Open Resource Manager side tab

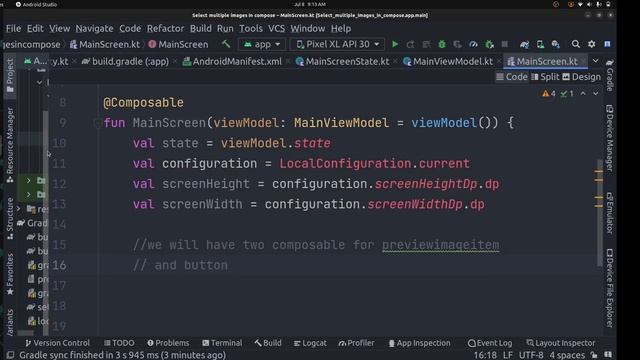click(10, 145)
